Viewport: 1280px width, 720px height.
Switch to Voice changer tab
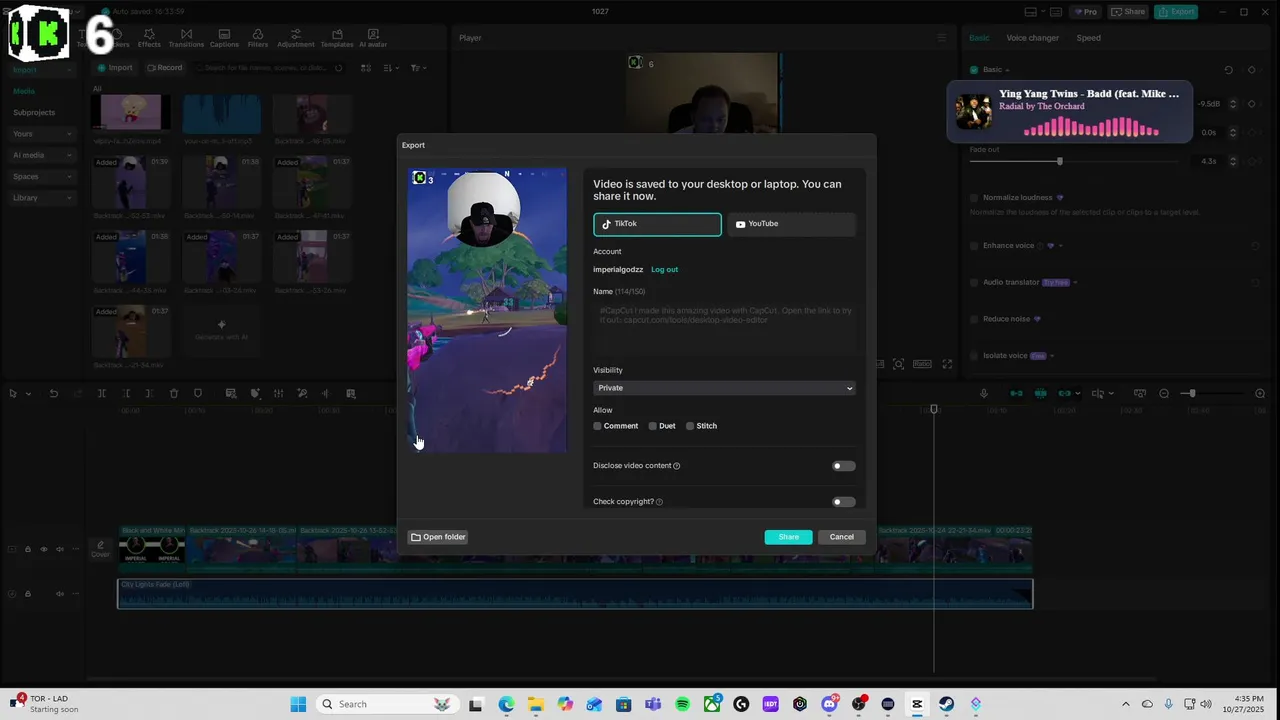1032,38
